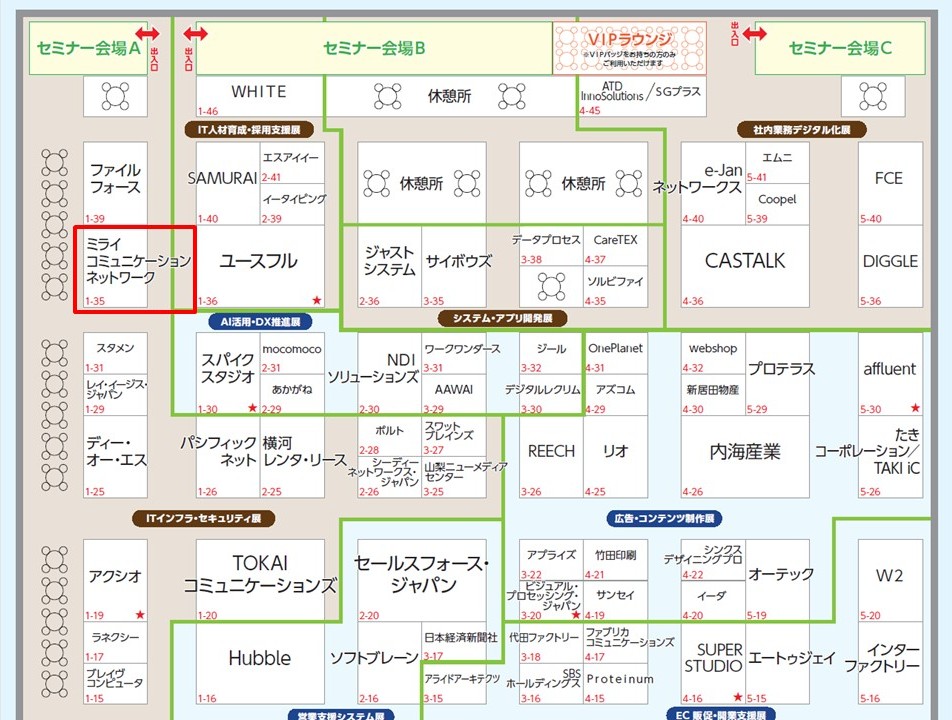The image size is (952, 720).
Task: Click the VIPラウンジ area
Action: tap(630, 49)
